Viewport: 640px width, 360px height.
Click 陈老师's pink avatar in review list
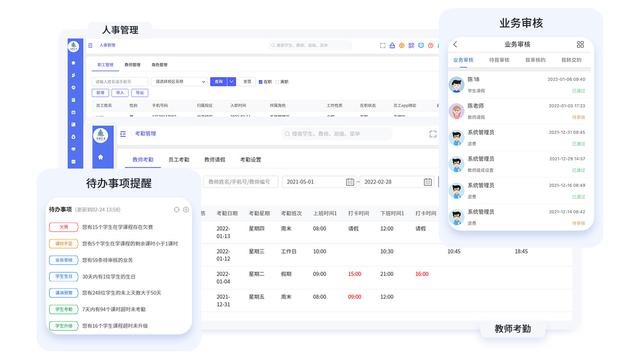point(456,111)
